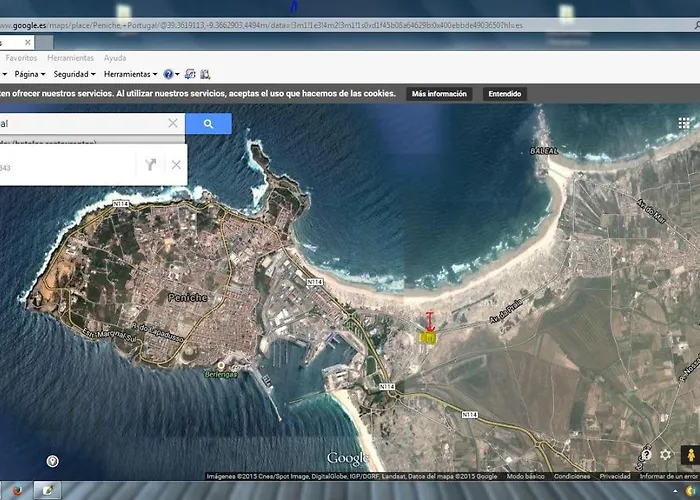Expand the Herramientas command bar dropdown
The height and width of the screenshot is (500, 700).
[x=130, y=74]
